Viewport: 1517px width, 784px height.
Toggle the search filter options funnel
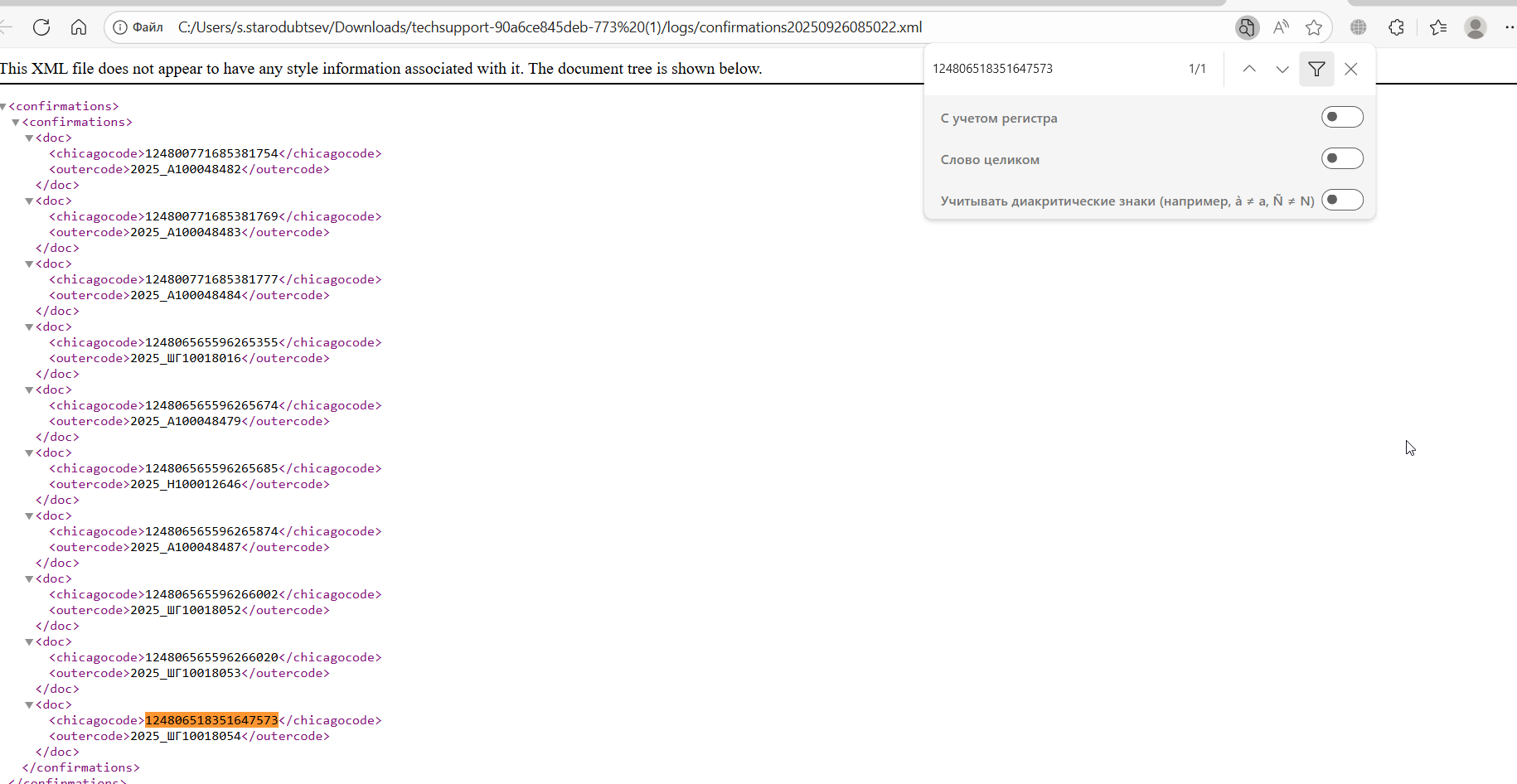(1316, 69)
